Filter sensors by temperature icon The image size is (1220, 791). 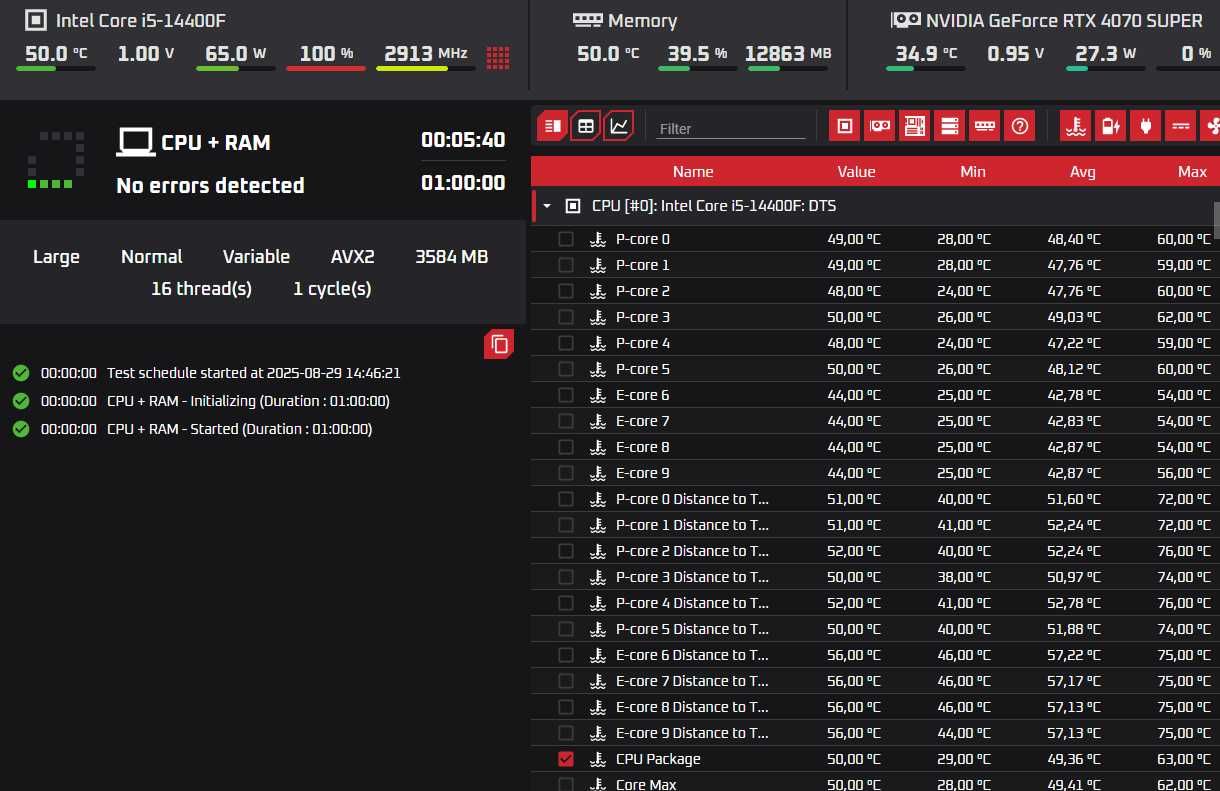pos(1075,126)
